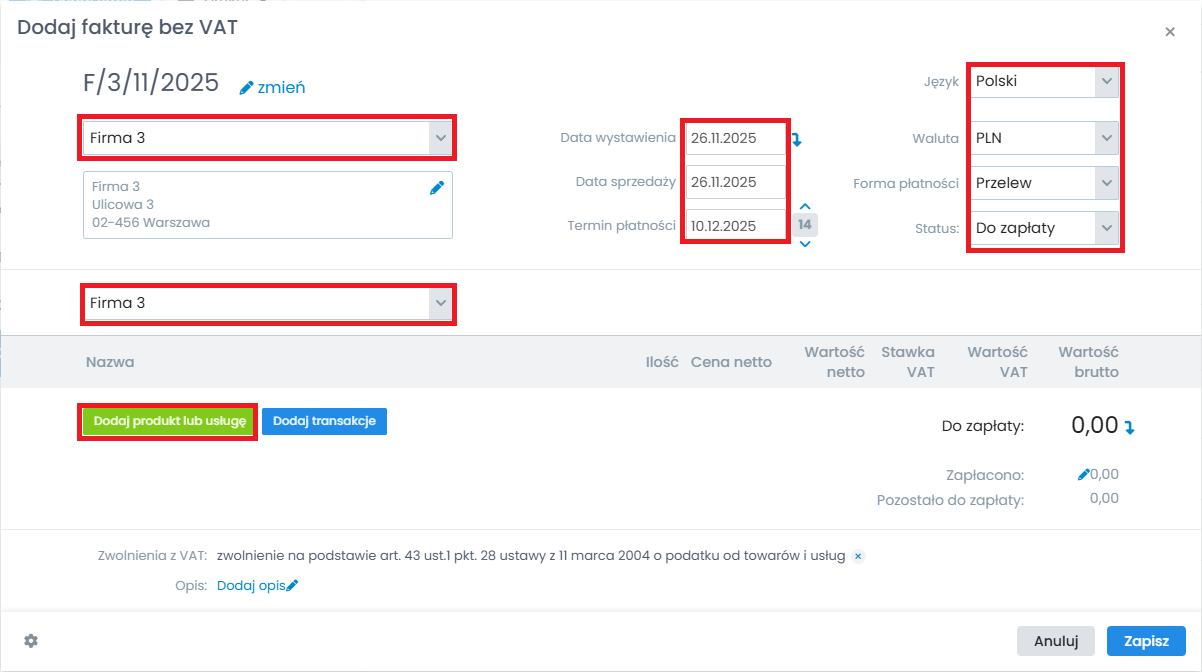Expand the Język dropdown
Screen dimensions: 1202x672
click(1105, 81)
